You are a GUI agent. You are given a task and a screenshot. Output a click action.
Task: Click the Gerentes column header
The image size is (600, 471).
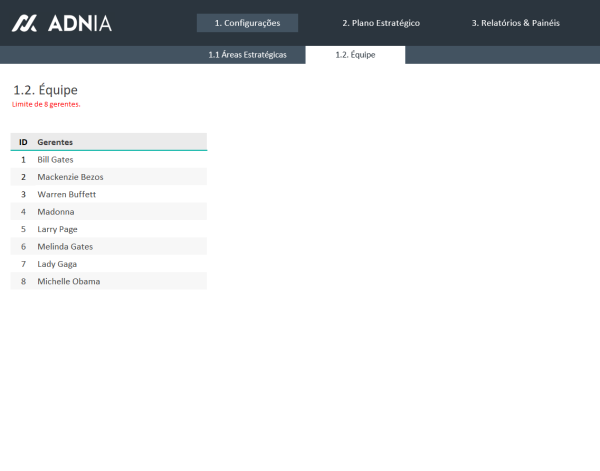point(55,142)
